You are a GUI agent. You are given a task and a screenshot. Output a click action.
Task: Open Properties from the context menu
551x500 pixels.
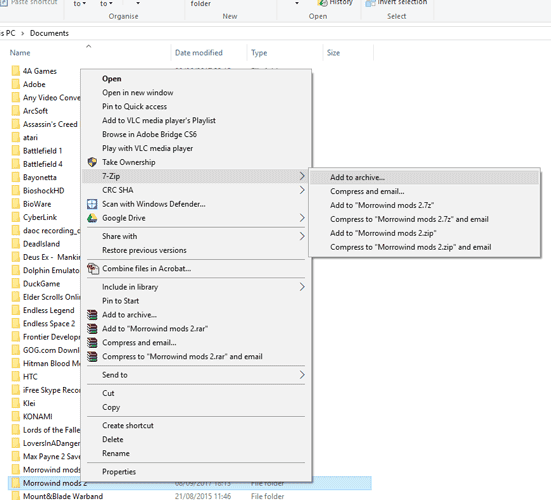tap(119, 472)
